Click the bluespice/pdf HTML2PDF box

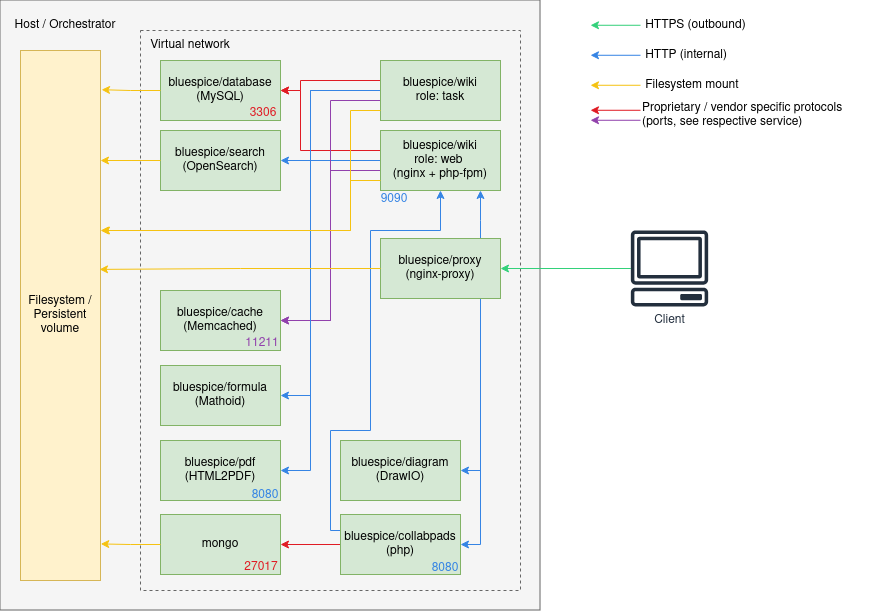pos(220,469)
